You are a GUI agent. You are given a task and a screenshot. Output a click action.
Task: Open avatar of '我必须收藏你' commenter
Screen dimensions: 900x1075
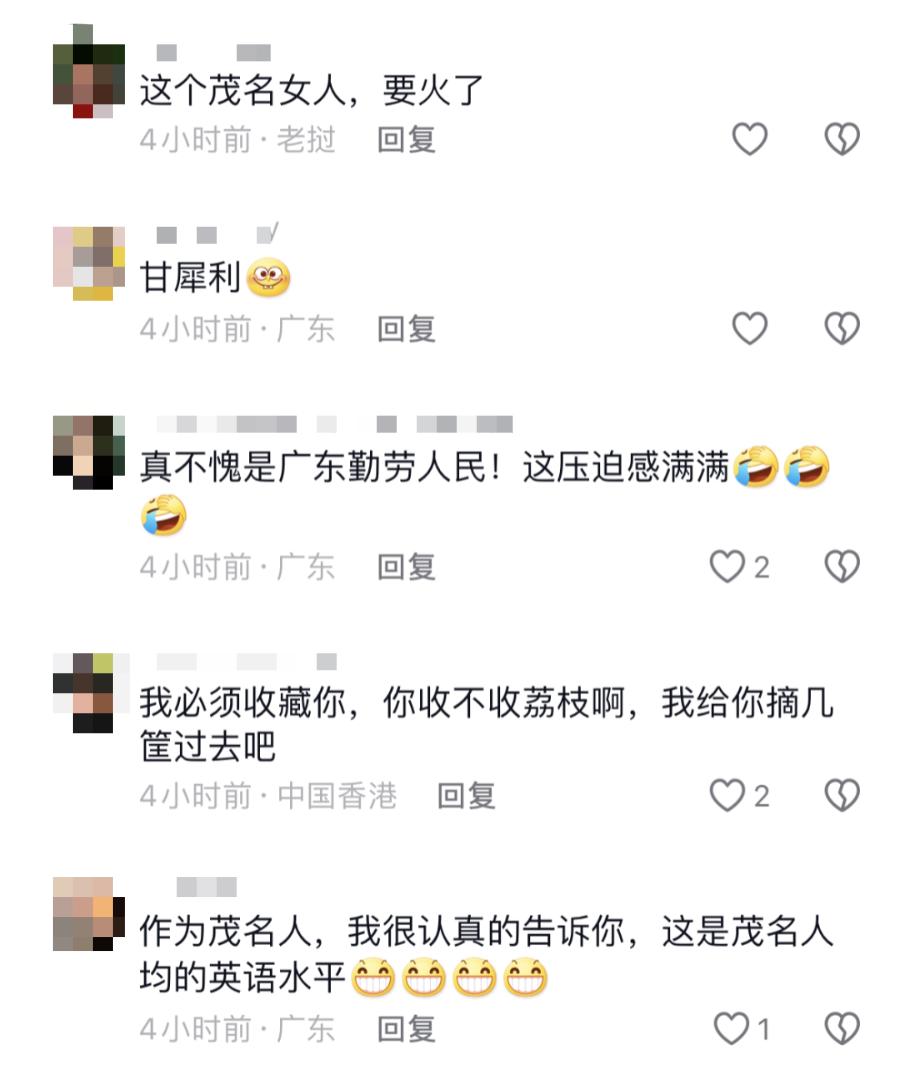pyautogui.click(x=89, y=693)
